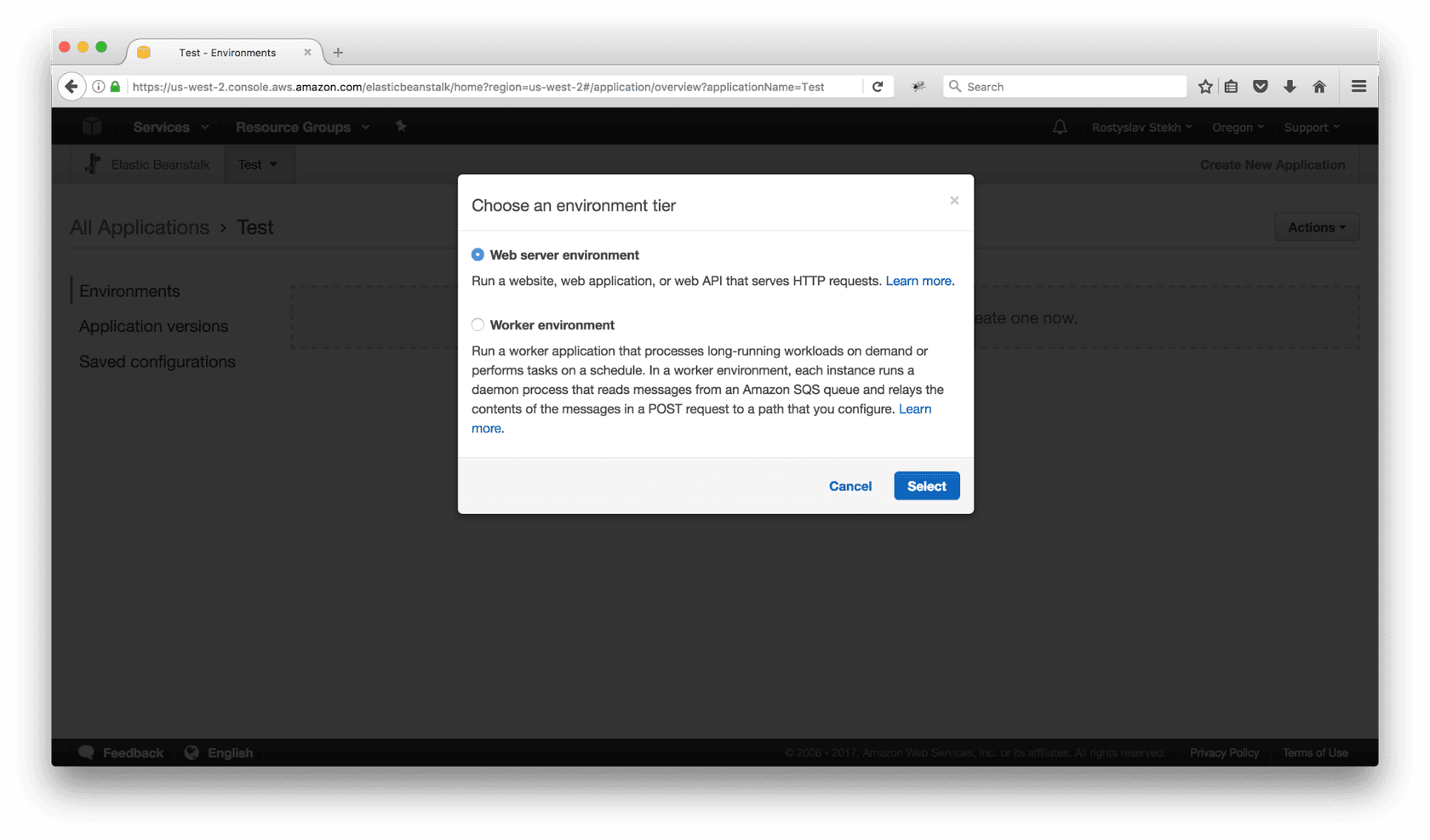Click in the browser Search field
This screenshot has width=1430, height=840.
[1064, 86]
